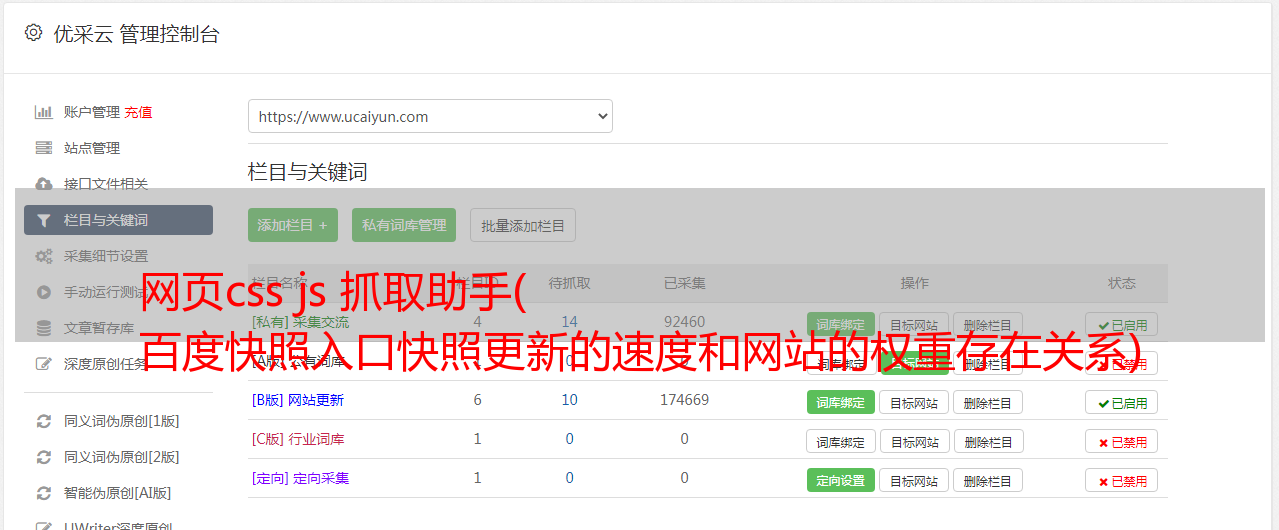Open 文章暂存库 in the sidebar
Image resolution: width=1279 pixels, height=530 pixels.
click(x=99, y=328)
